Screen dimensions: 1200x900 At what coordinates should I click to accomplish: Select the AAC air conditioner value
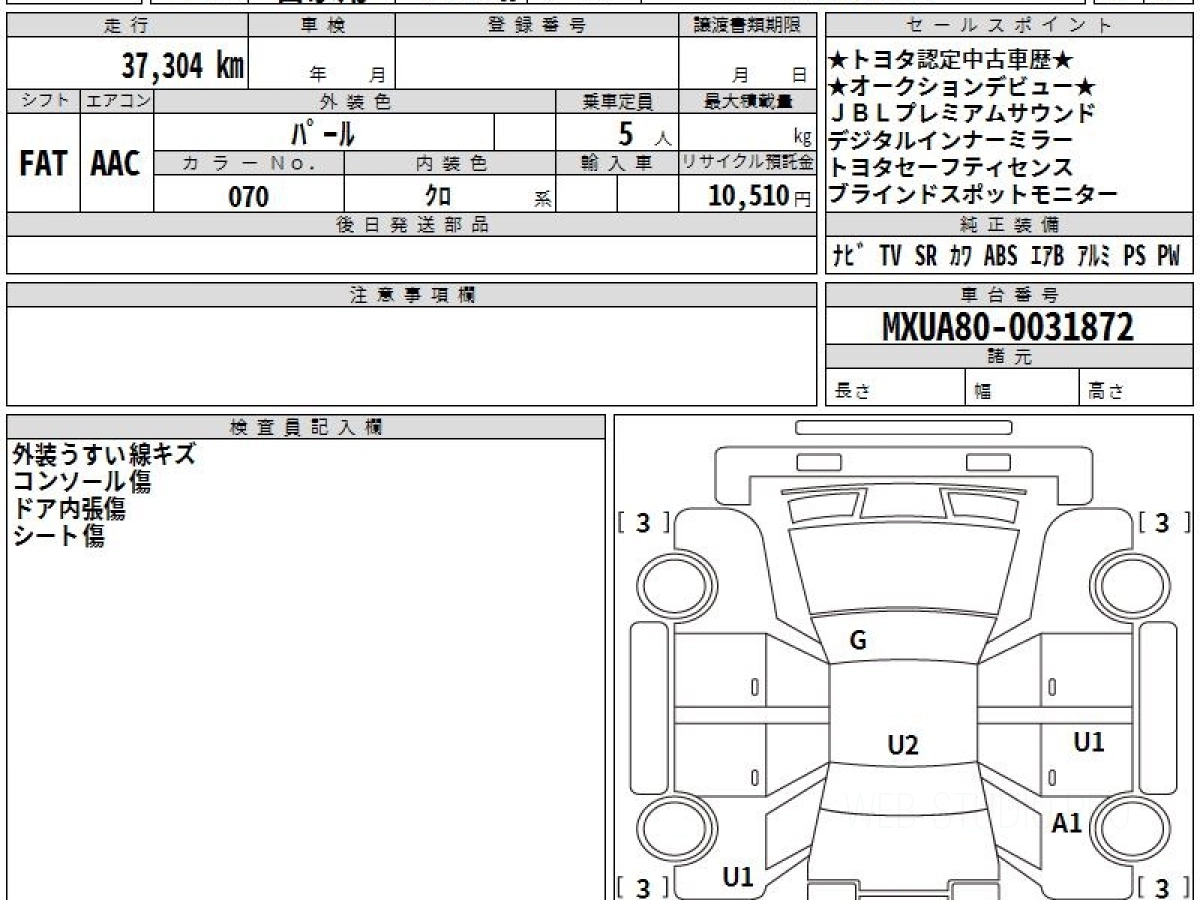116,164
